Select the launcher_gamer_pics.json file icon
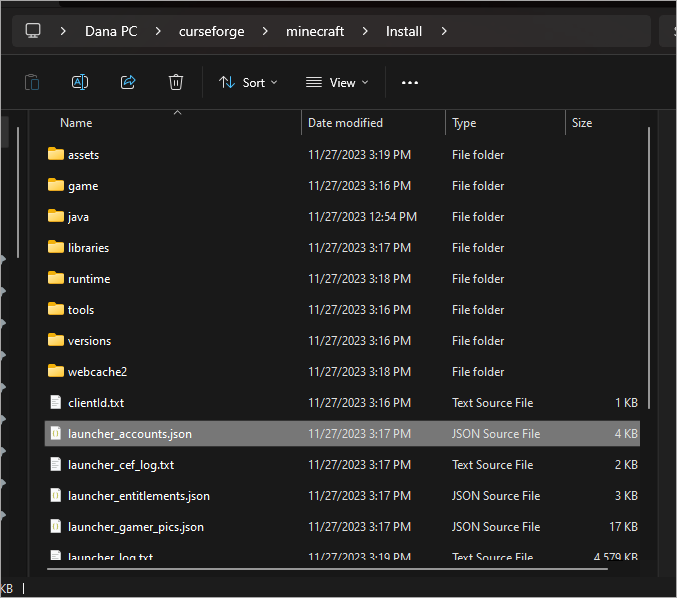The height and width of the screenshot is (598, 677). tap(56, 527)
